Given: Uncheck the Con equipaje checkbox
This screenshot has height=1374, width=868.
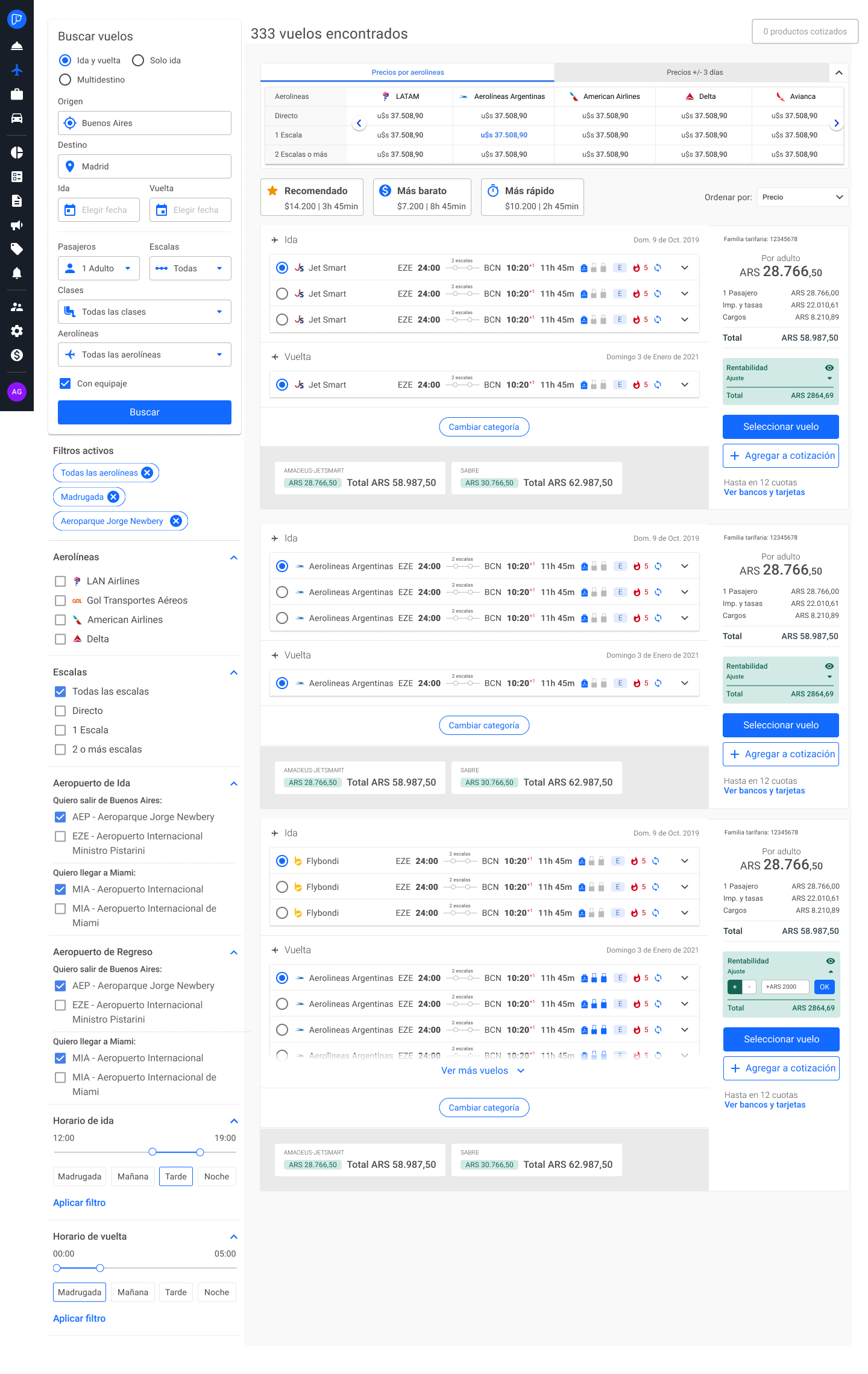Looking at the screenshot, I should pyautogui.click(x=65, y=383).
